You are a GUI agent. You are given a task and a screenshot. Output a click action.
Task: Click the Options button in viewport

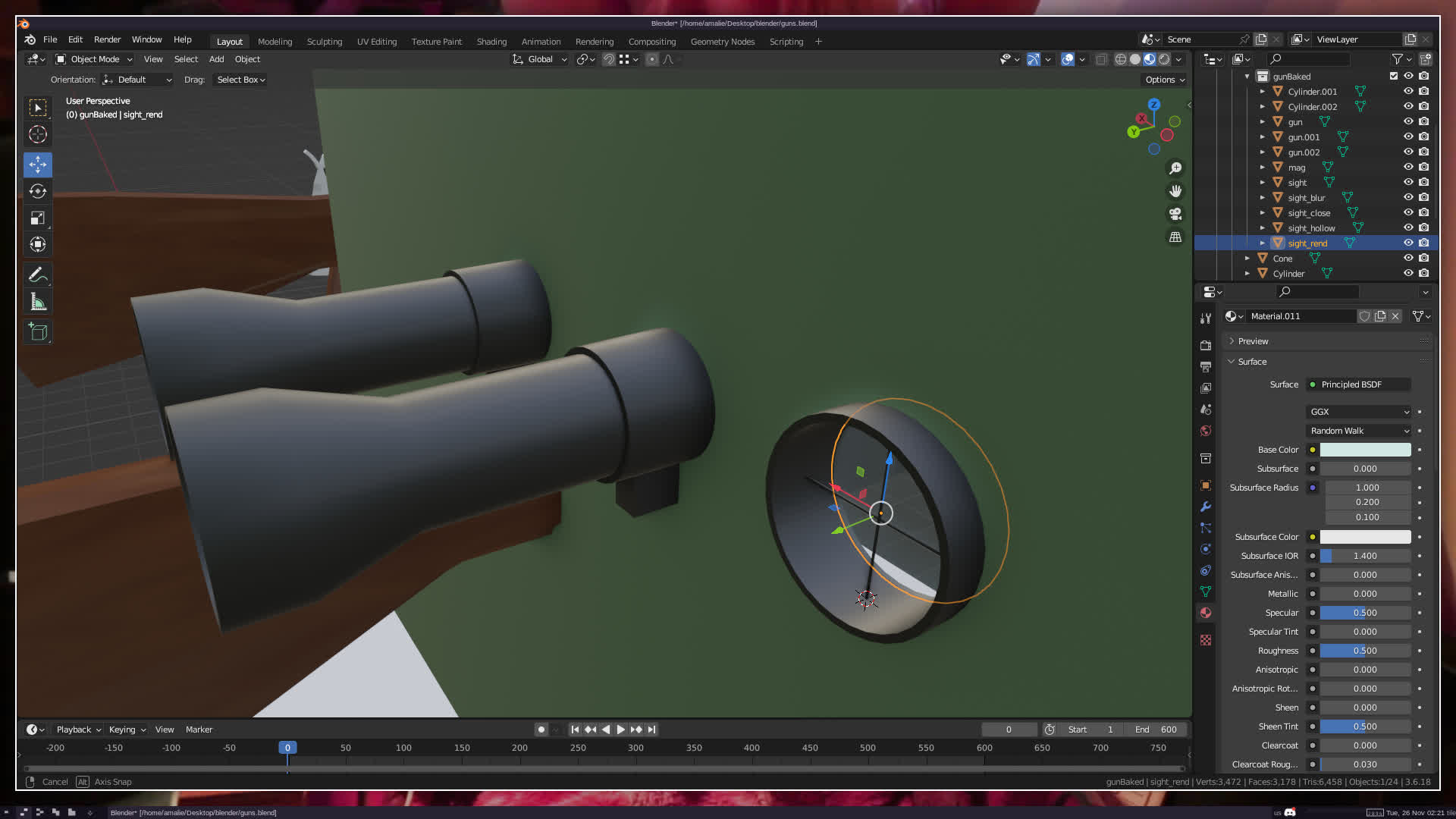[1165, 80]
